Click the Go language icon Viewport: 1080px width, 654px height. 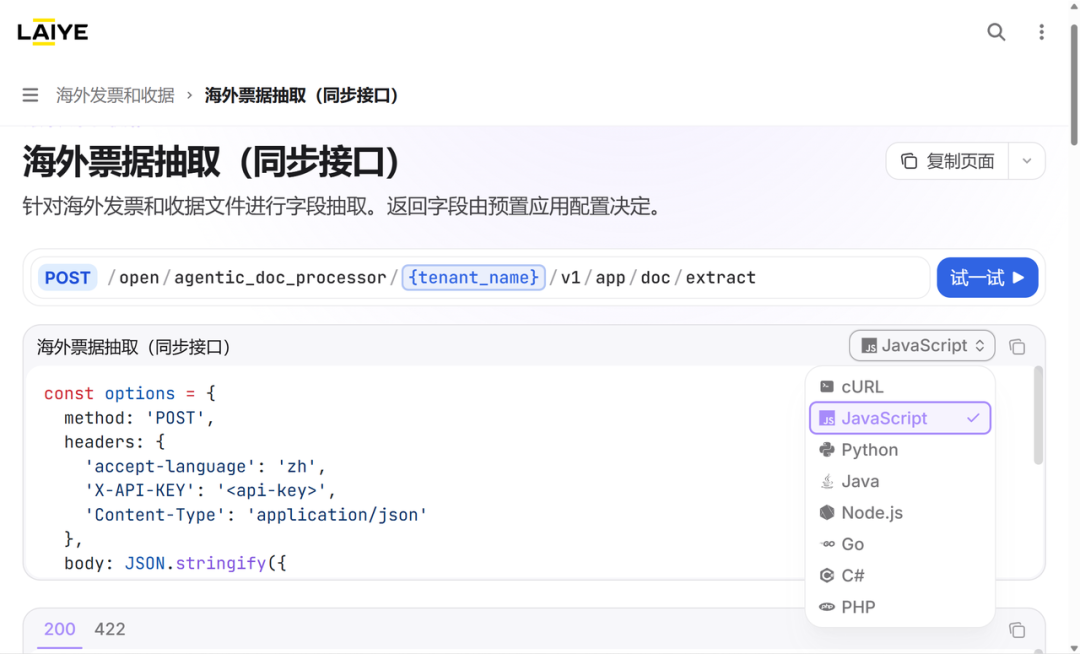coord(827,544)
